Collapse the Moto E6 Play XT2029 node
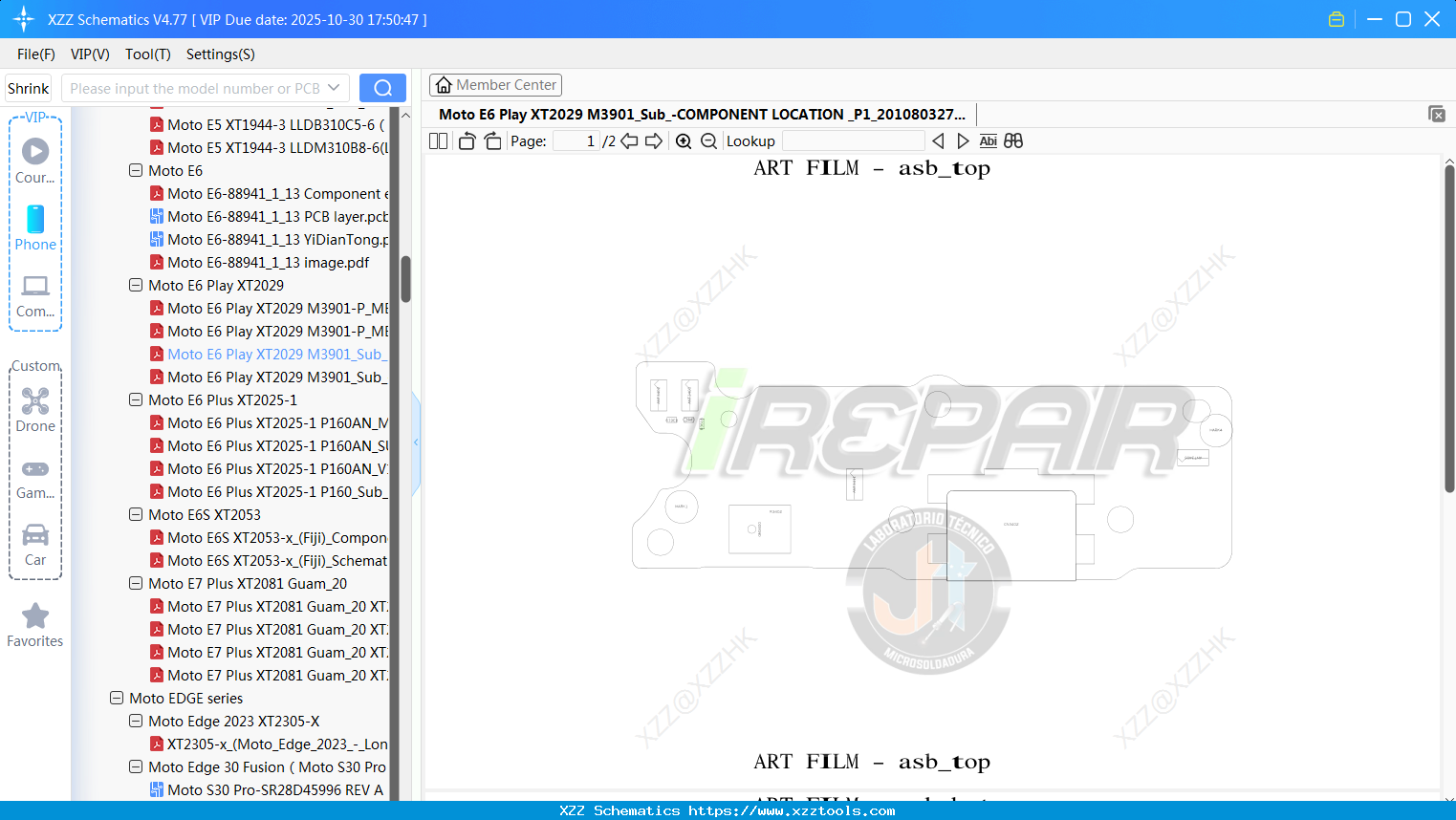The height and width of the screenshot is (820, 1456). click(x=135, y=285)
